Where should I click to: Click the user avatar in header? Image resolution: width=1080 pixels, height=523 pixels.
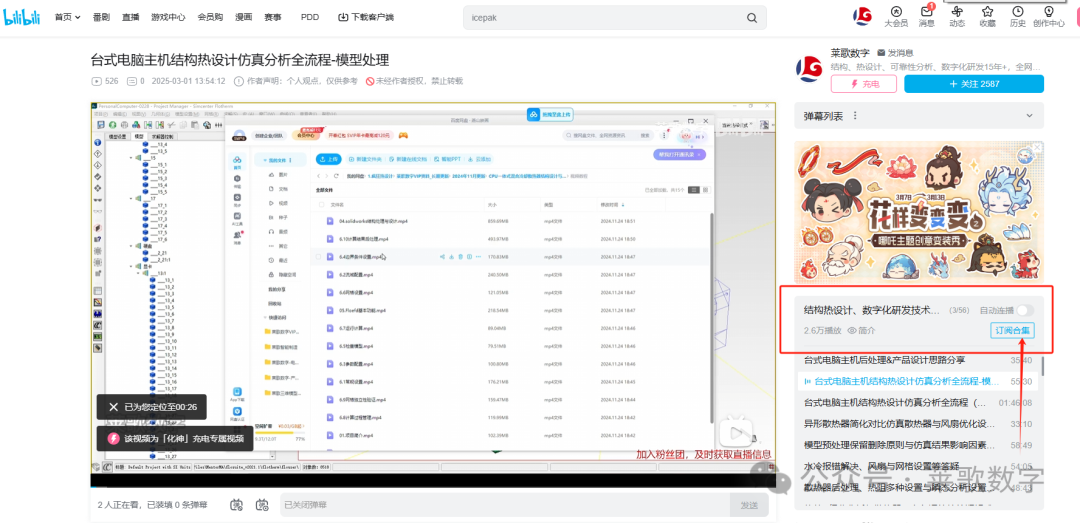tap(862, 15)
